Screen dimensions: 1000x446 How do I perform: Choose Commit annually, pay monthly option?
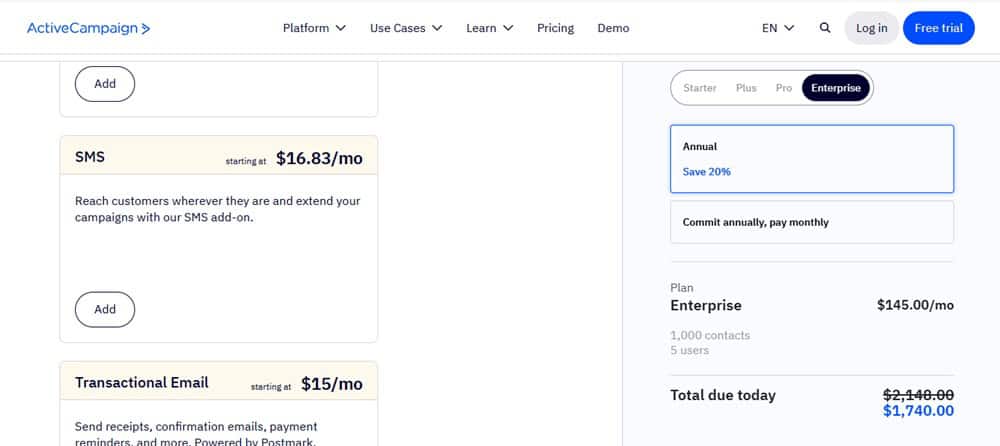pyautogui.click(x=812, y=222)
